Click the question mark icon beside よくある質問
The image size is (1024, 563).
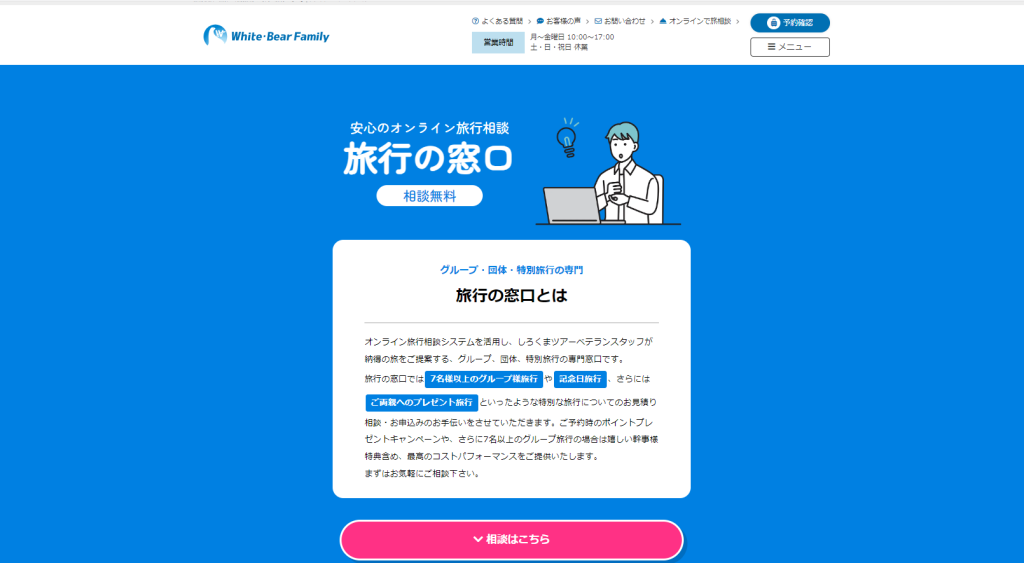(475, 22)
